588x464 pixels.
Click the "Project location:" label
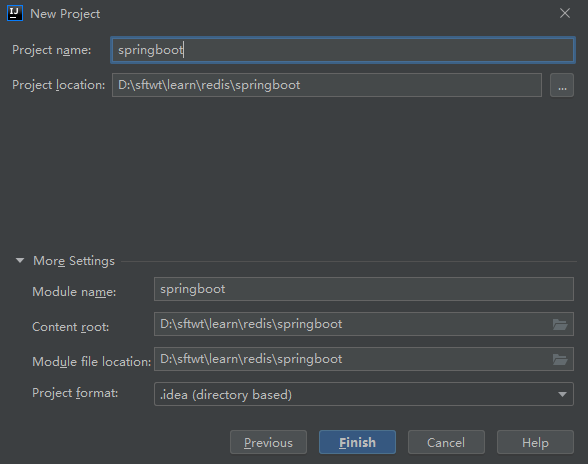click(58, 85)
